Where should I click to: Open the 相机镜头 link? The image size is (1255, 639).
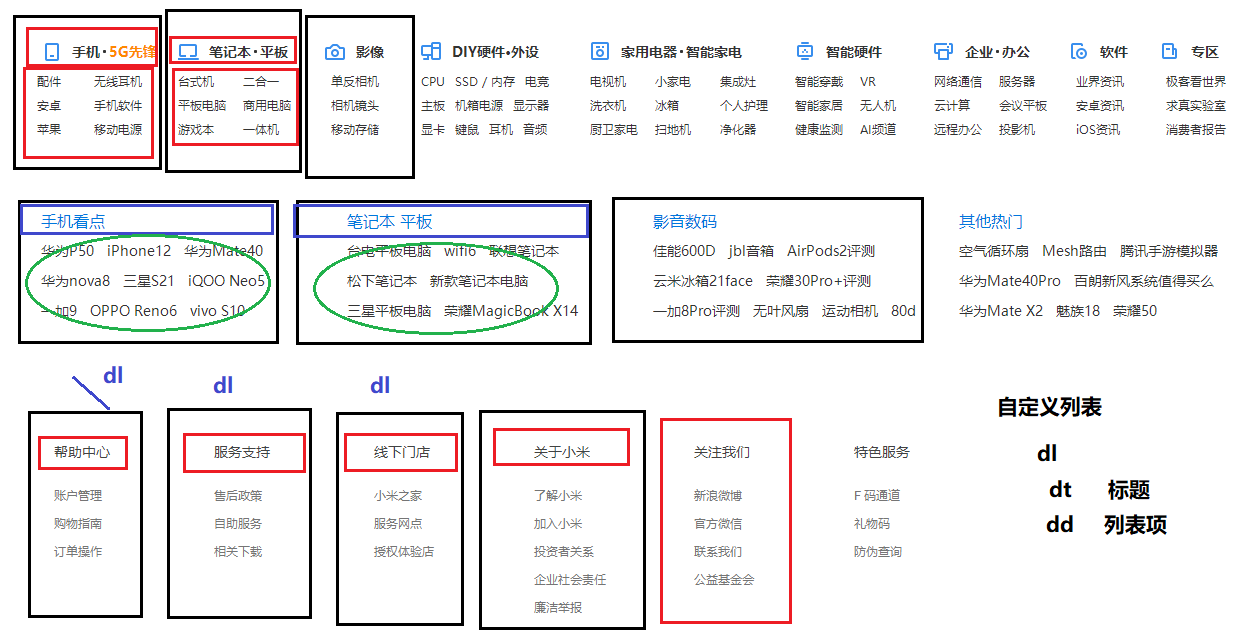click(x=356, y=105)
